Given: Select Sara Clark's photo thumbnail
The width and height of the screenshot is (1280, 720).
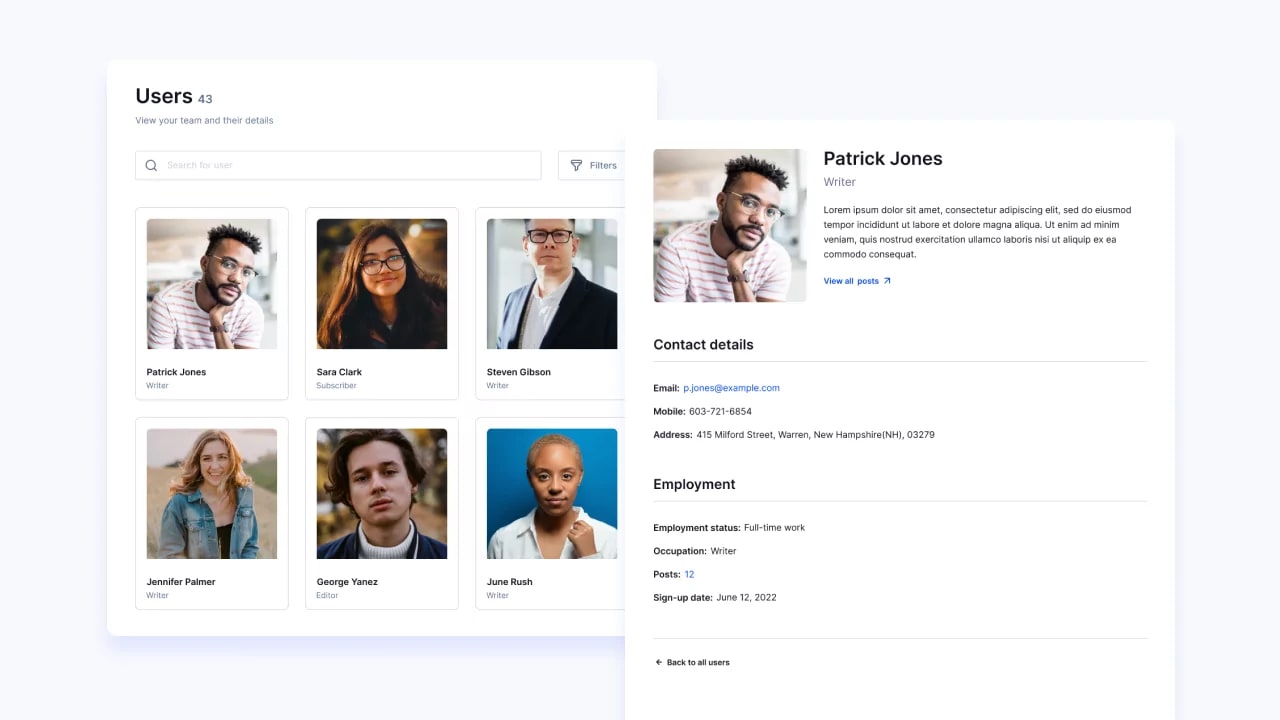Looking at the screenshot, I should [382, 284].
